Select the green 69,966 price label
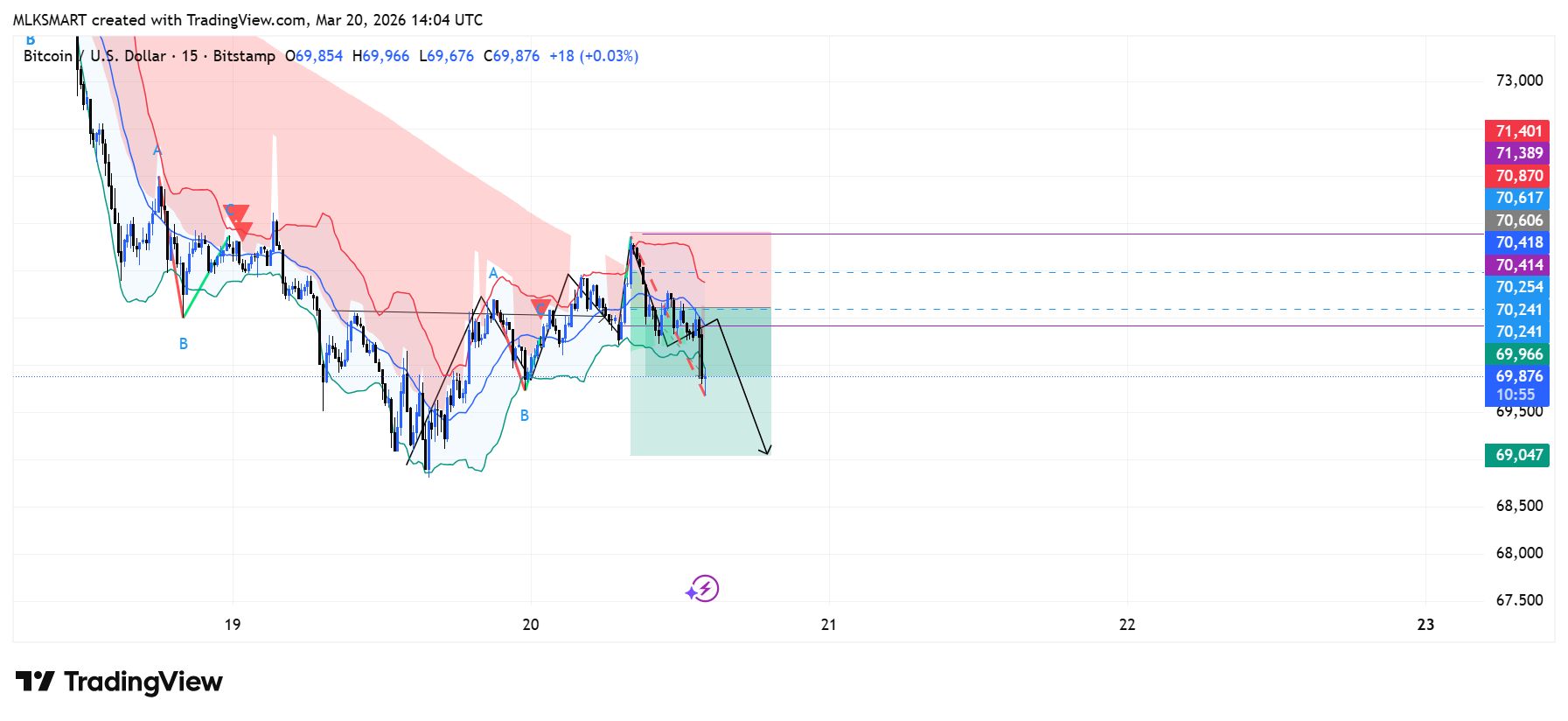 tap(1517, 354)
